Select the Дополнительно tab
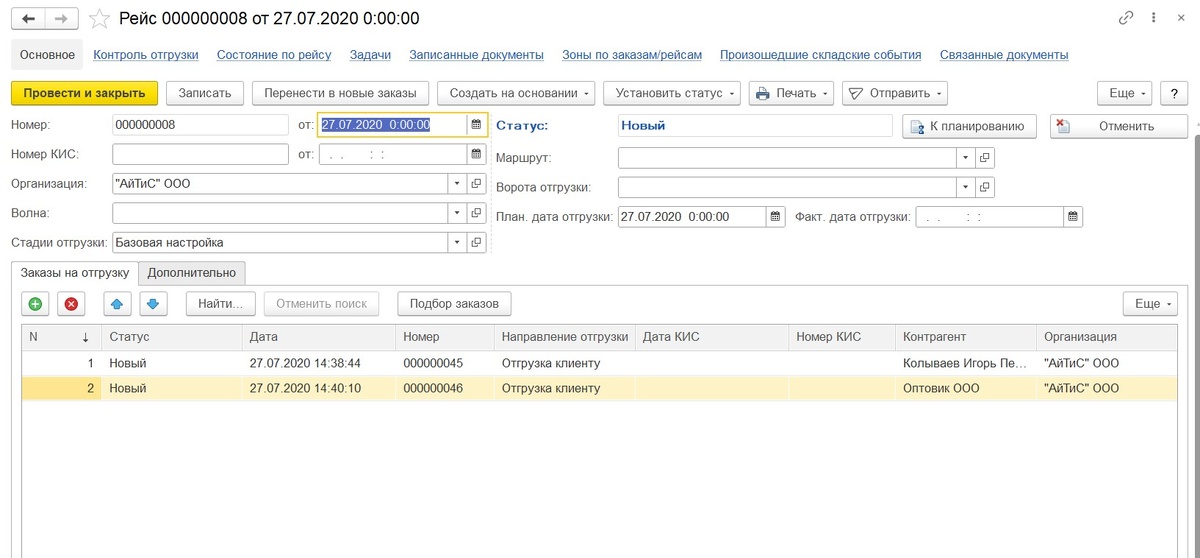Screen dimensions: 1200x558 pos(192,272)
